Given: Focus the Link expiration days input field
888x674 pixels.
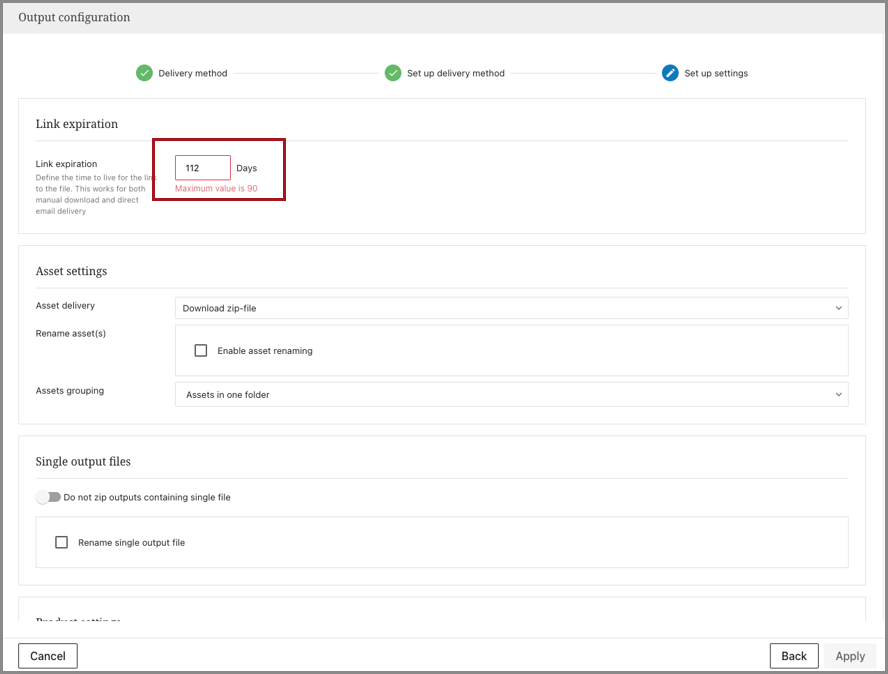Looking at the screenshot, I should [x=202, y=168].
